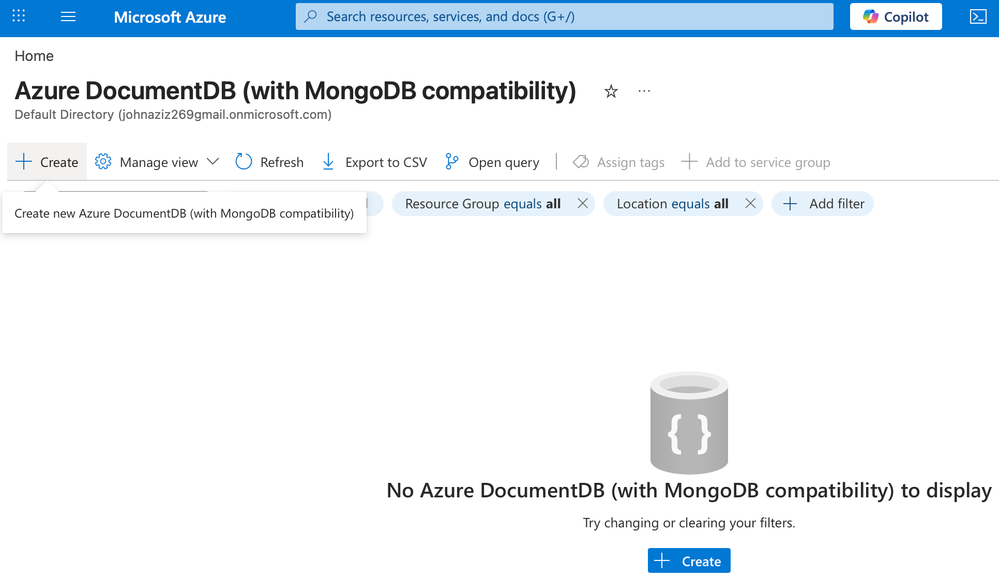Click the blue Create button under the empty state

[x=689, y=561]
